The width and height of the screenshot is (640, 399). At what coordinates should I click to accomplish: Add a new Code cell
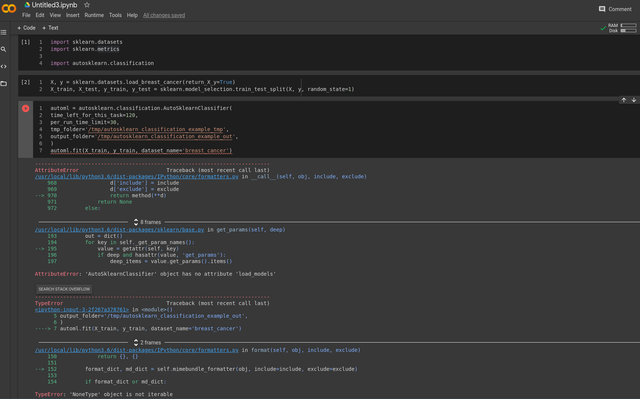click(x=27, y=28)
